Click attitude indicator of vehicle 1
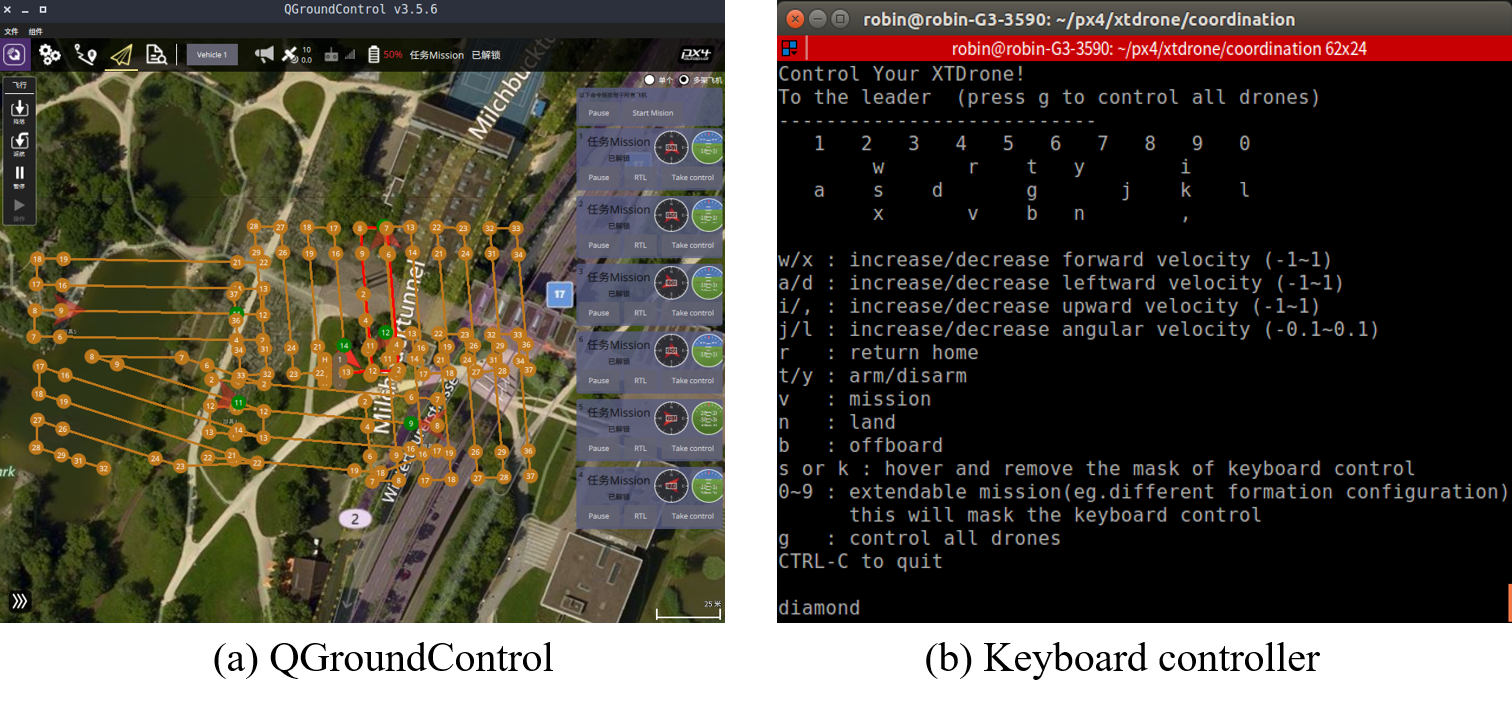This screenshot has height=706, width=1512. 708,148
